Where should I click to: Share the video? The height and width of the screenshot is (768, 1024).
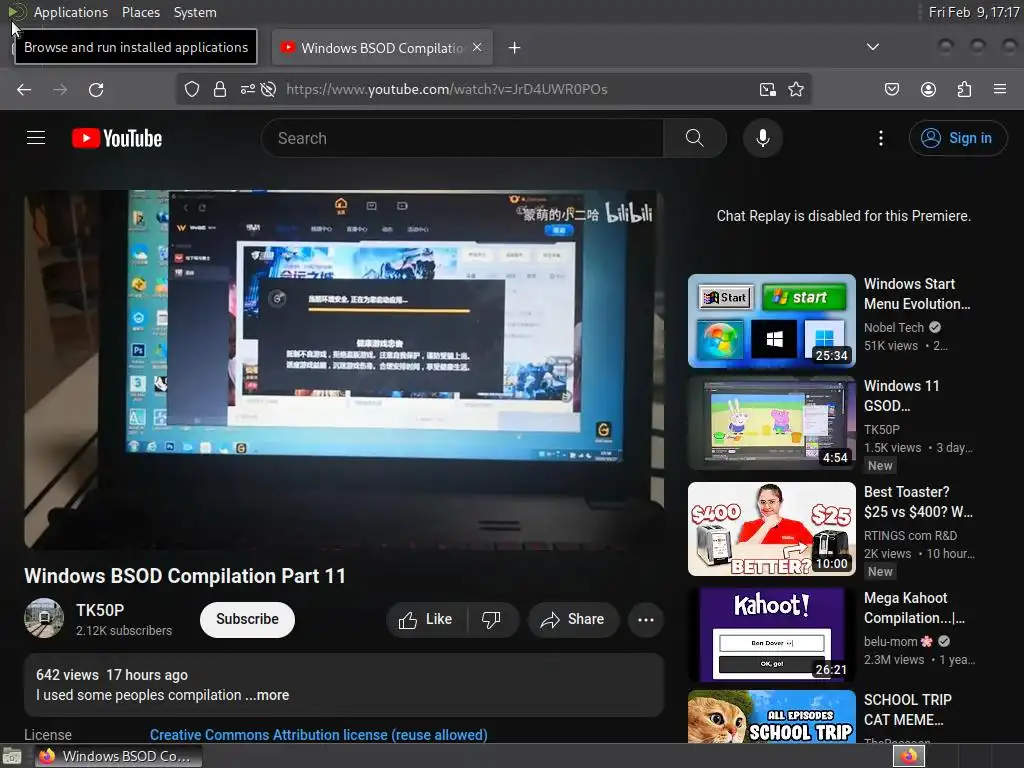573,619
